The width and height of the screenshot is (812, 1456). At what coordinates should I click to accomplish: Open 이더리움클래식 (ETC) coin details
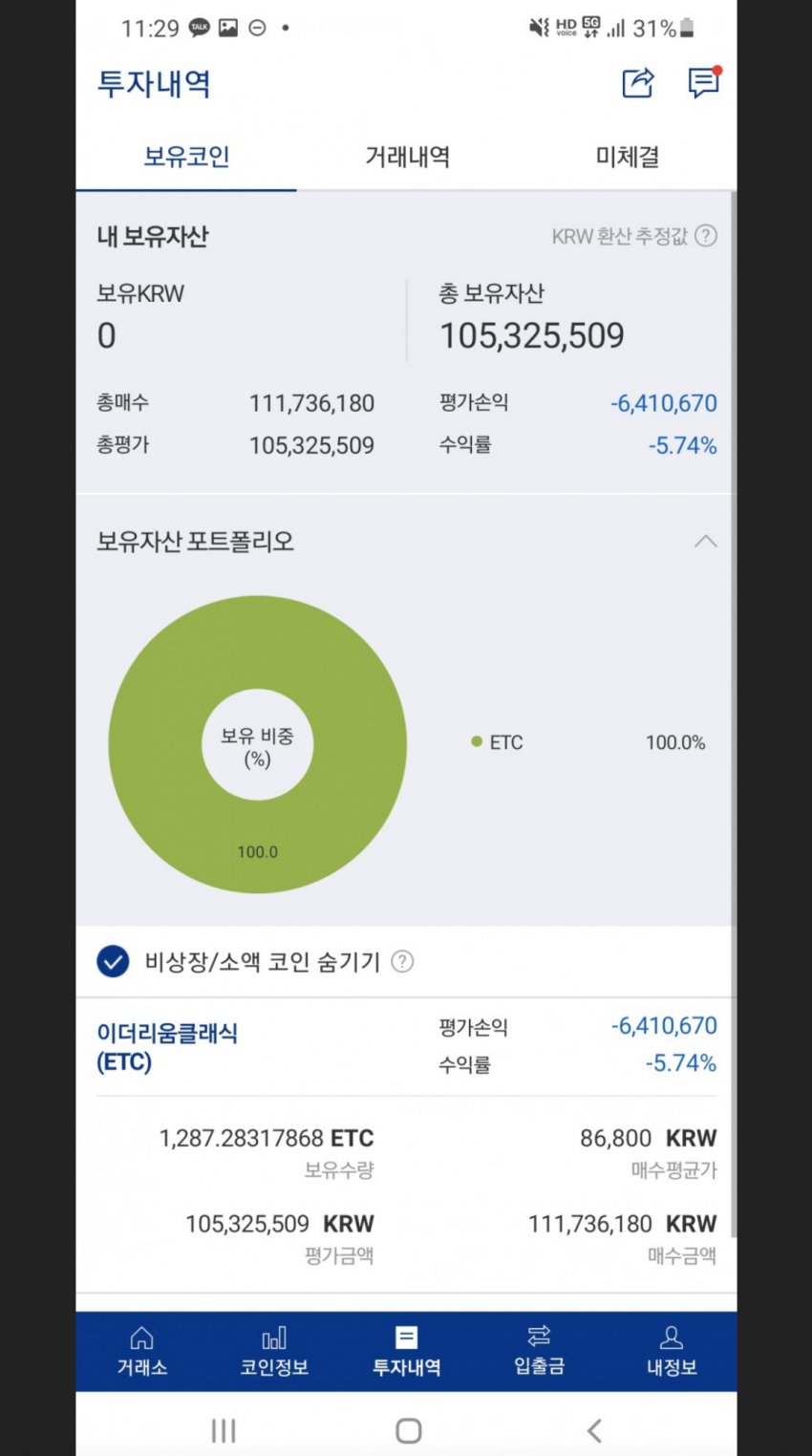[x=167, y=1047]
